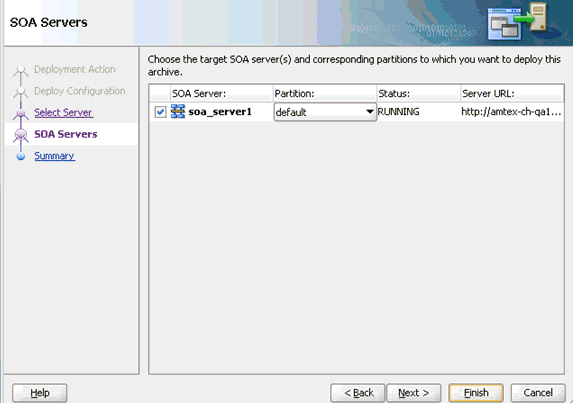Click the Back button
This screenshot has height=403, width=574.
click(358, 393)
